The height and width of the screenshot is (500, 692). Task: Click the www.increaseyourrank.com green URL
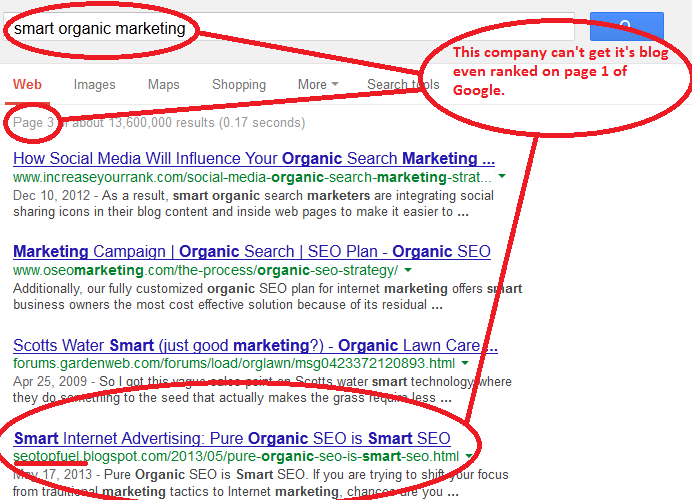click(252, 177)
